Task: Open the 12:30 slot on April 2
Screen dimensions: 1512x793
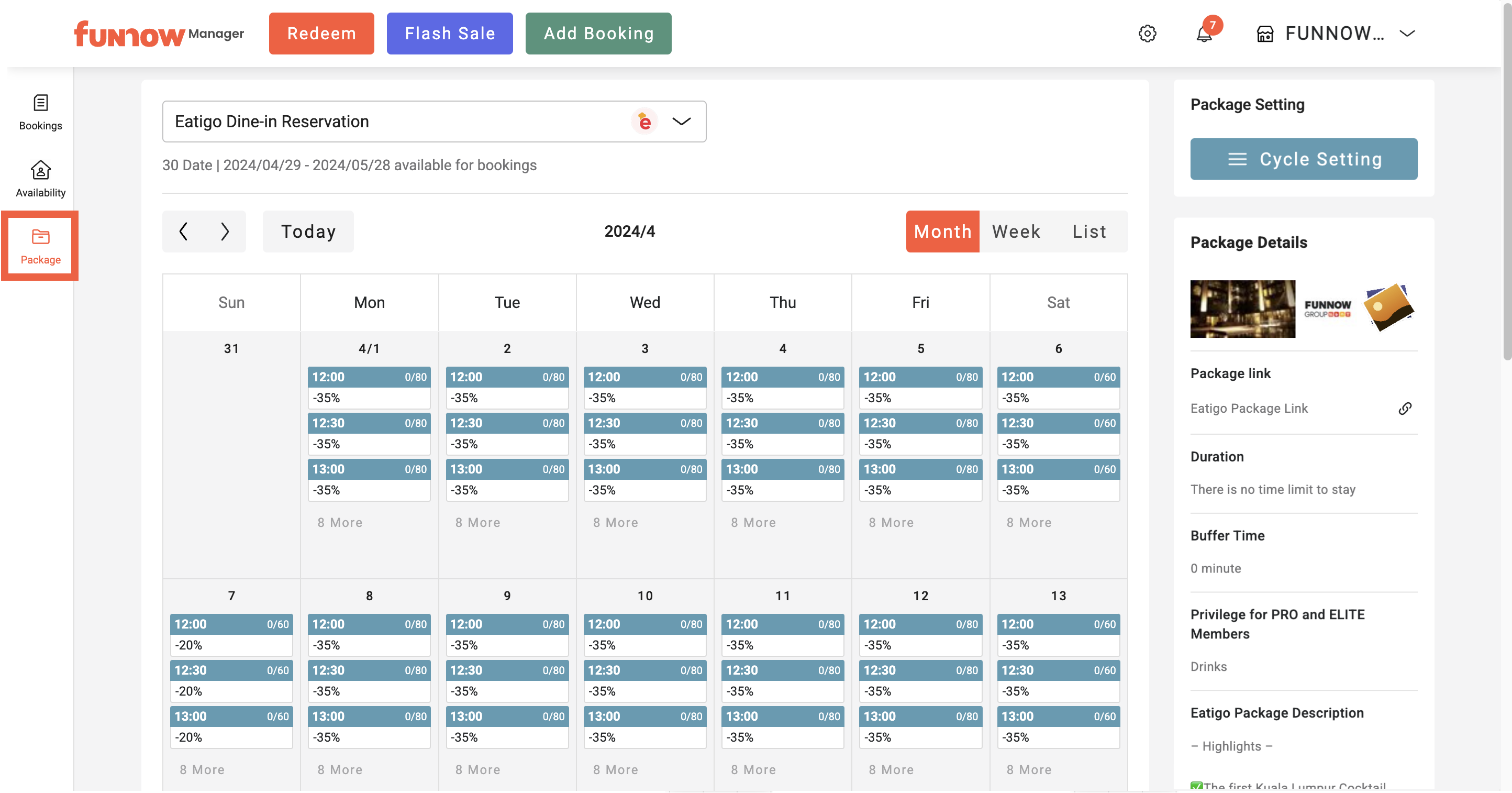Action: click(x=507, y=434)
